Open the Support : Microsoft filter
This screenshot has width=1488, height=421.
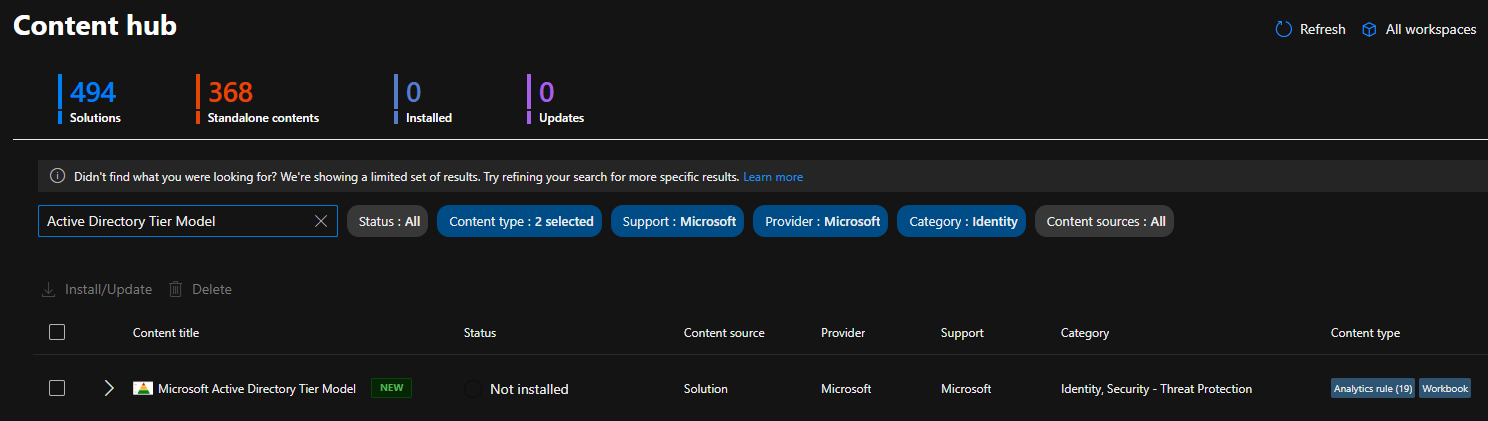click(x=677, y=221)
